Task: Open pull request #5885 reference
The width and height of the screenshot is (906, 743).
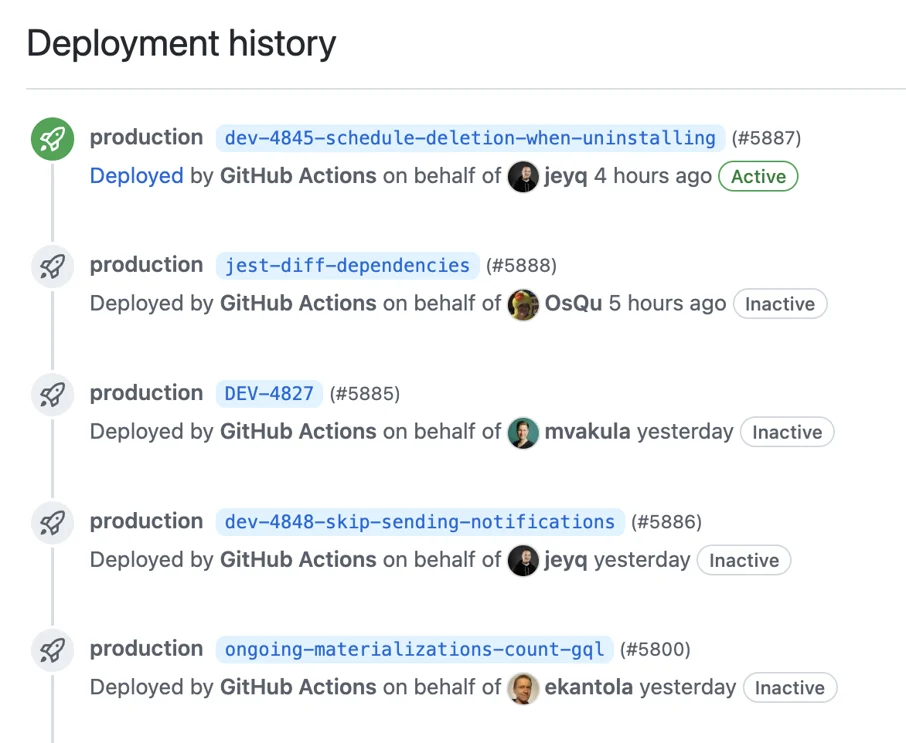Action: click(x=364, y=394)
